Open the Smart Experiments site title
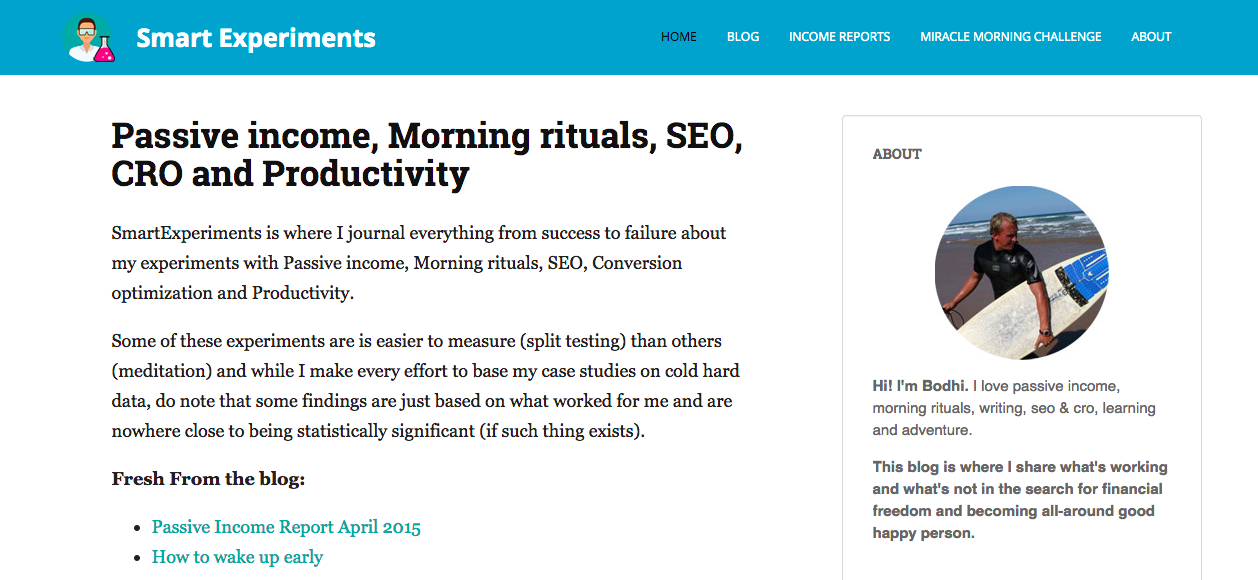1258x580 pixels. pyautogui.click(x=256, y=38)
